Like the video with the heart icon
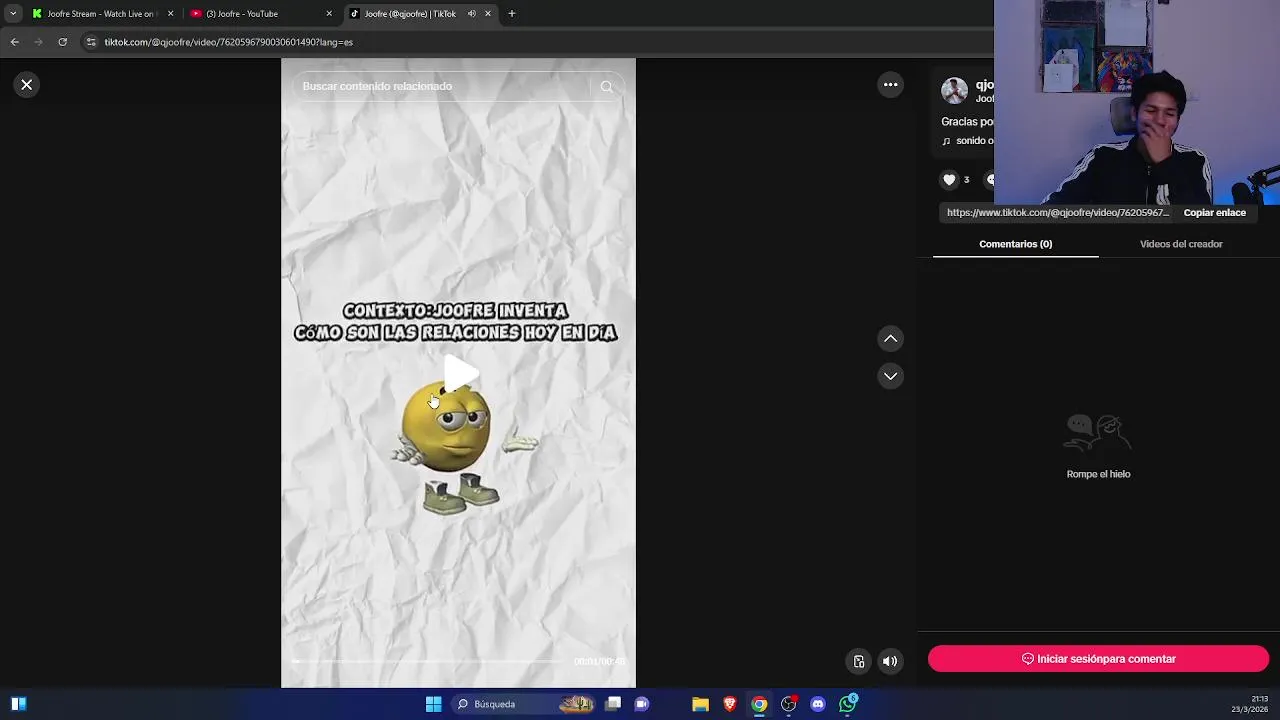 pyautogui.click(x=949, y=180)
